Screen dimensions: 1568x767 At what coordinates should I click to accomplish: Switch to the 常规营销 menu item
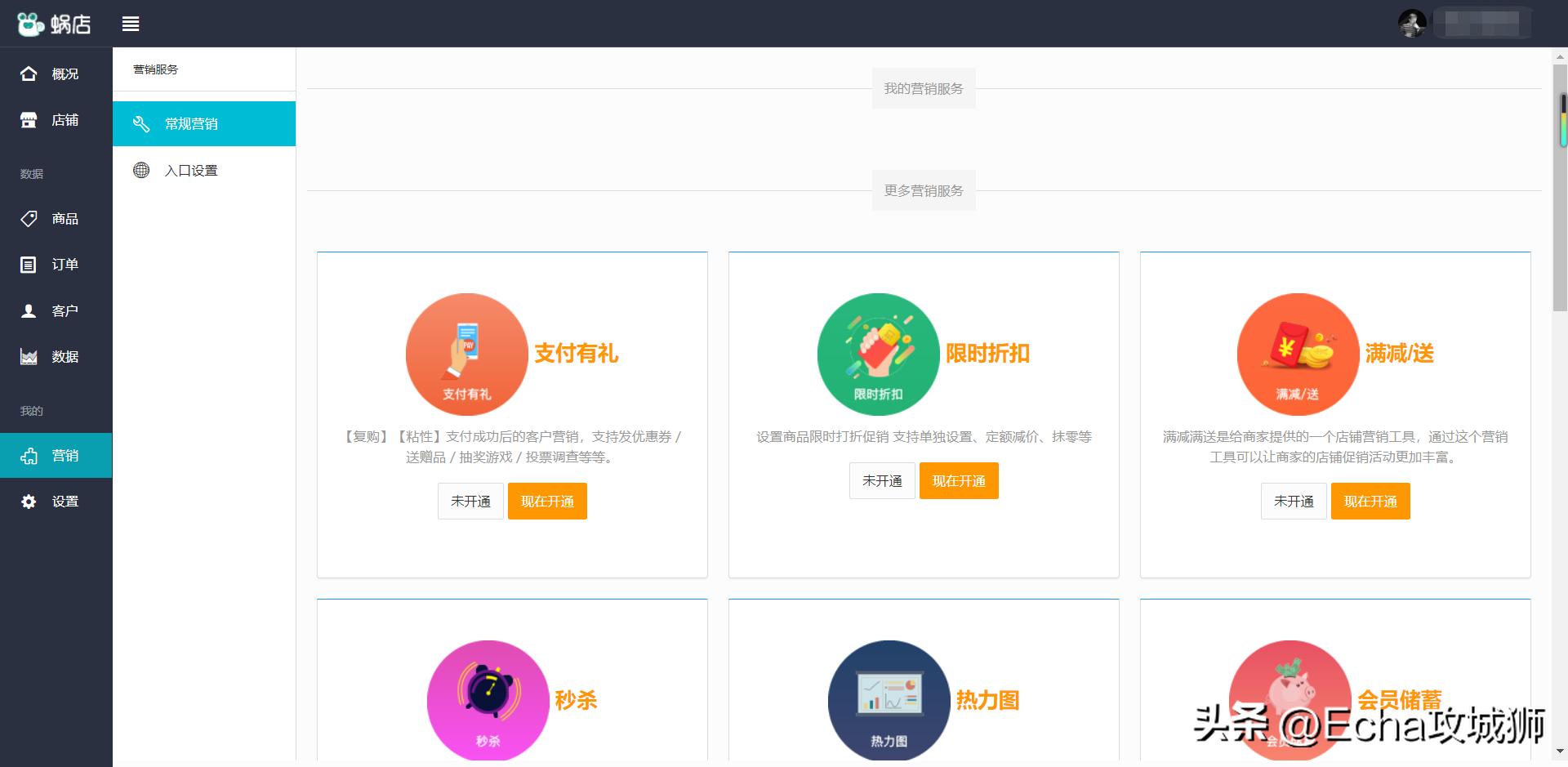click(203, 123)
